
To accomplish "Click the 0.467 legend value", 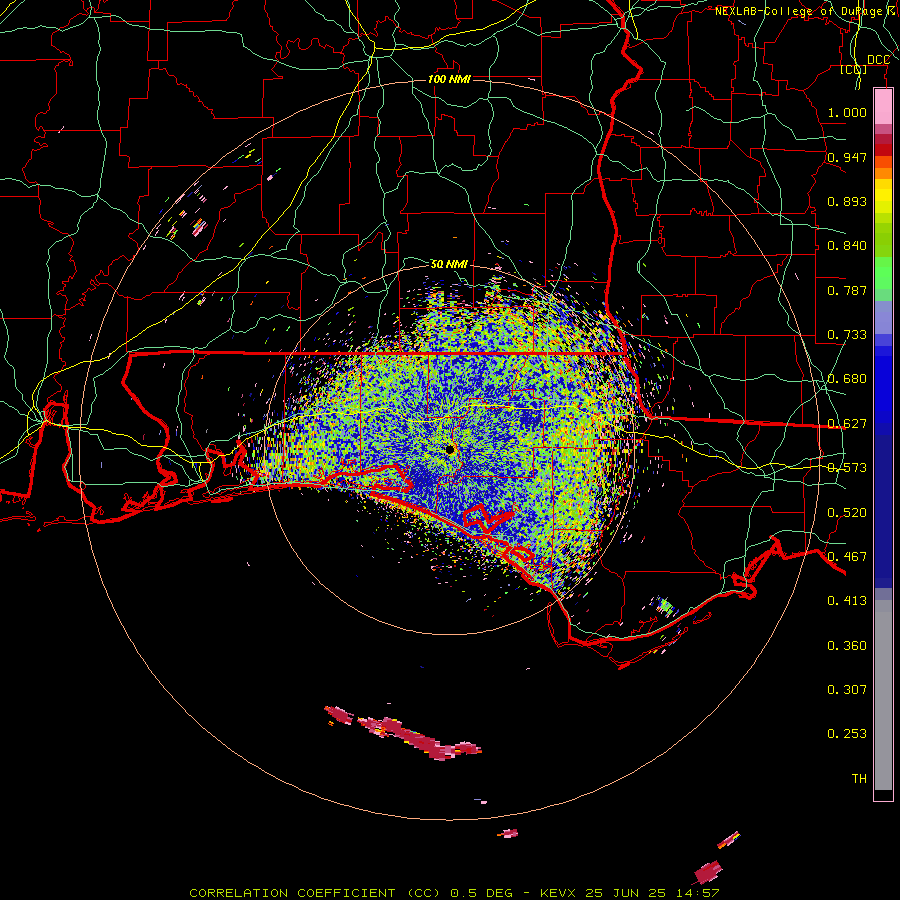I will point(847,557).
